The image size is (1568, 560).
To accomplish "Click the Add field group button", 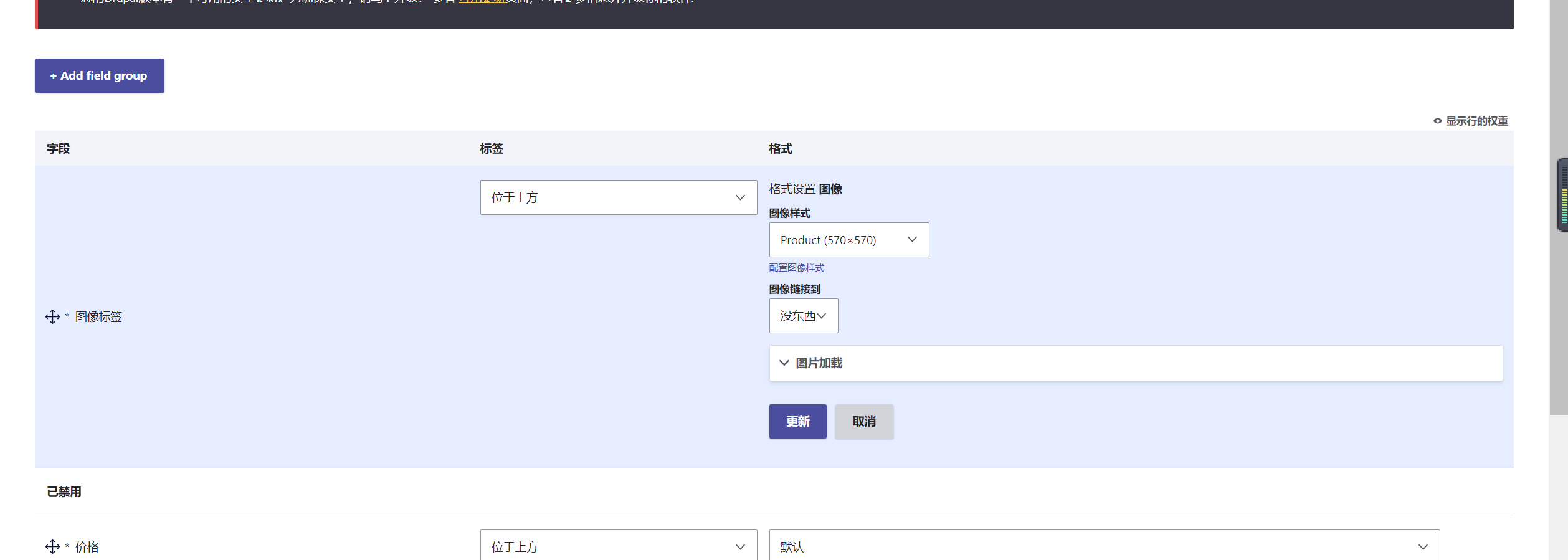I will pyautogui.click(x=100, y=76).
